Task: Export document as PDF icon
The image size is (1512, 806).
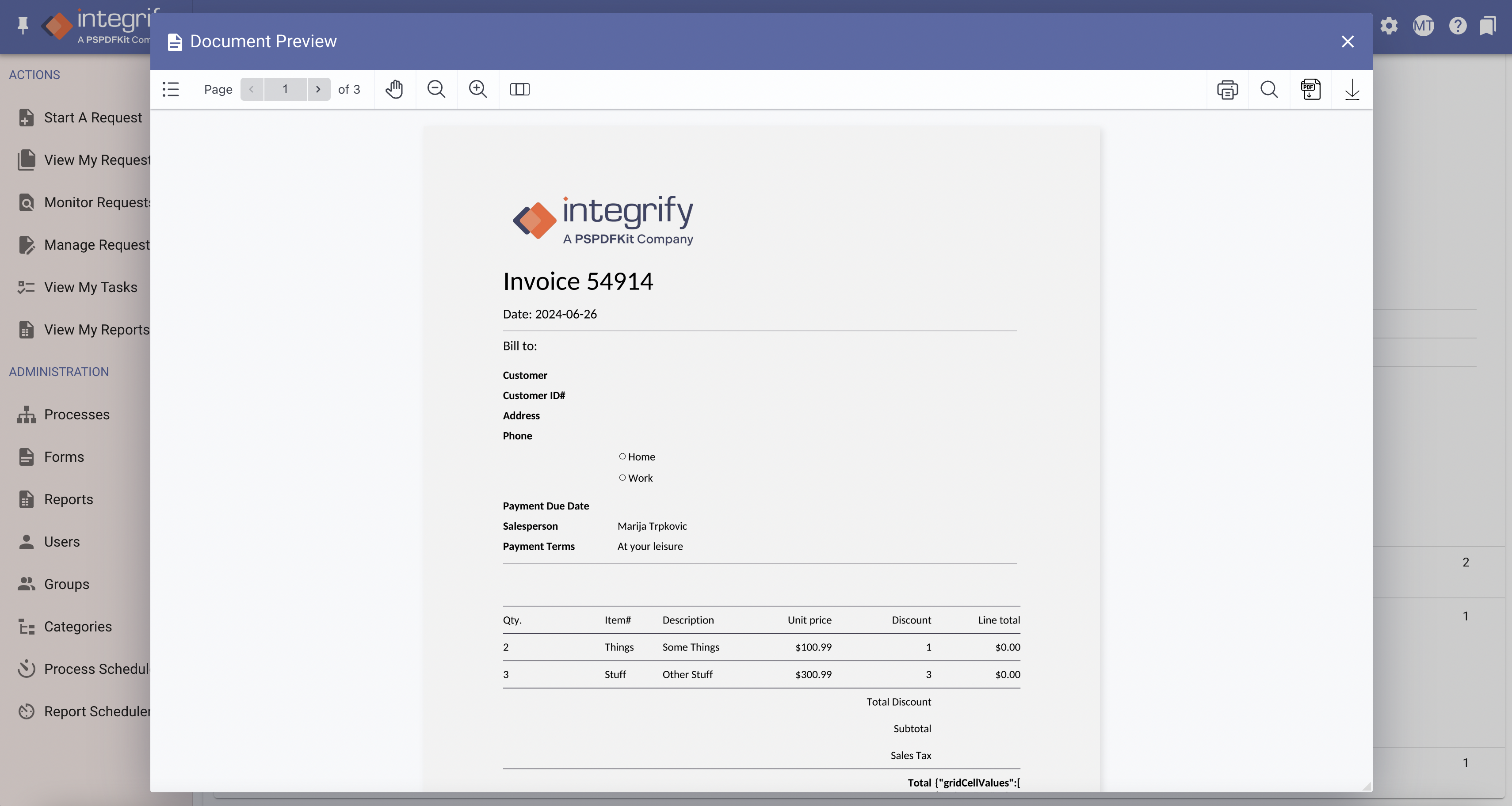Action: (1311, 89)
